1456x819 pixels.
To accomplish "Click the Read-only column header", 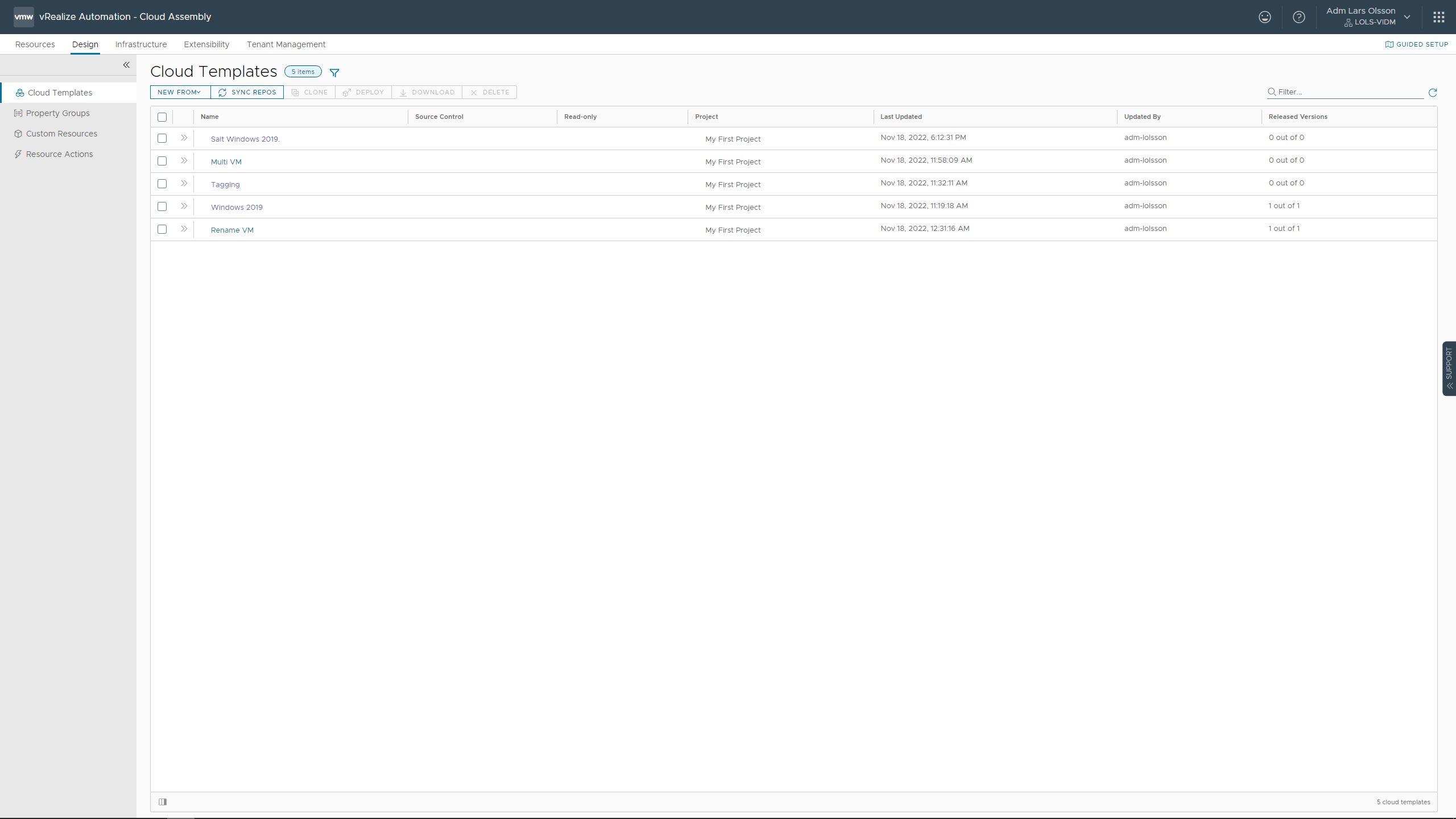I will click(581, 117).
